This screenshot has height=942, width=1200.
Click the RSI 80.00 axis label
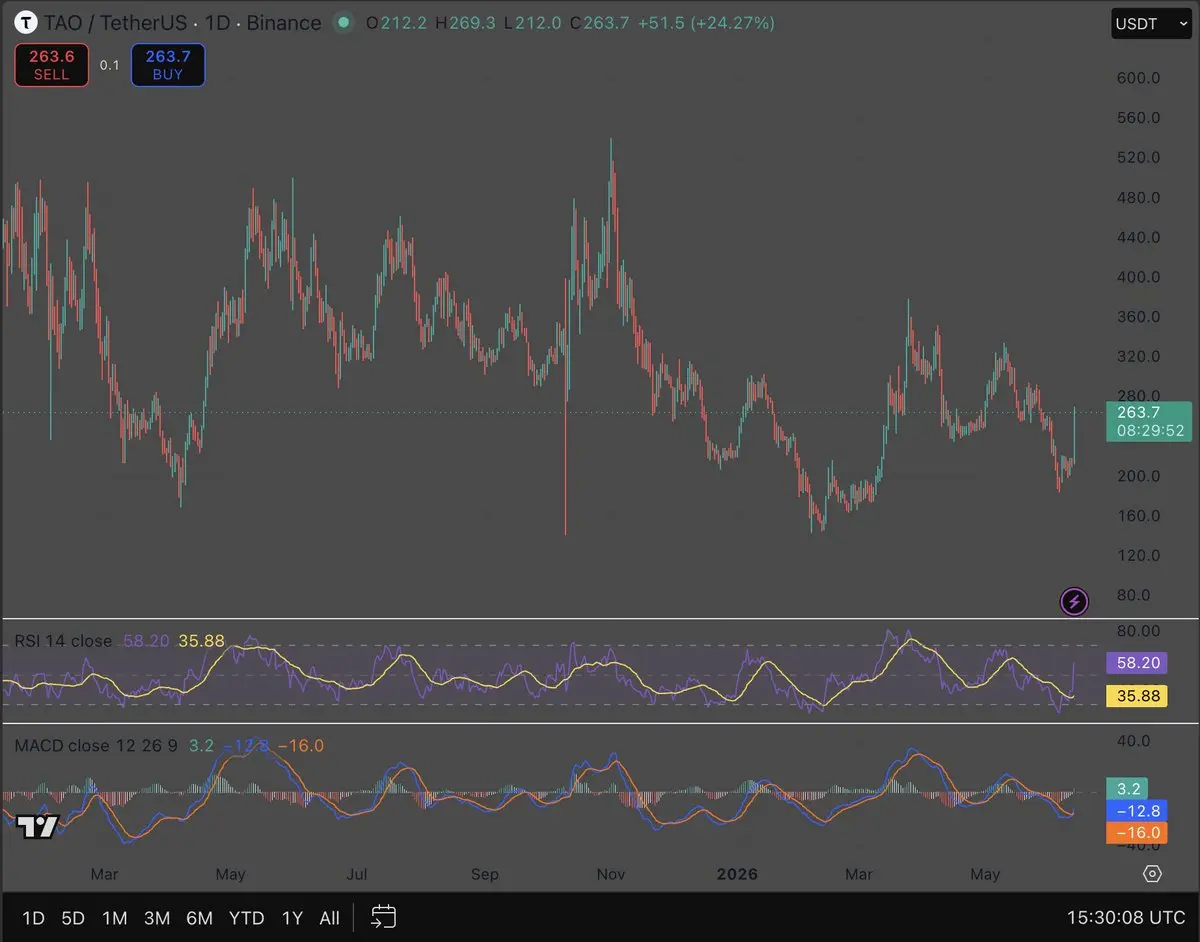pos(1139,631)
